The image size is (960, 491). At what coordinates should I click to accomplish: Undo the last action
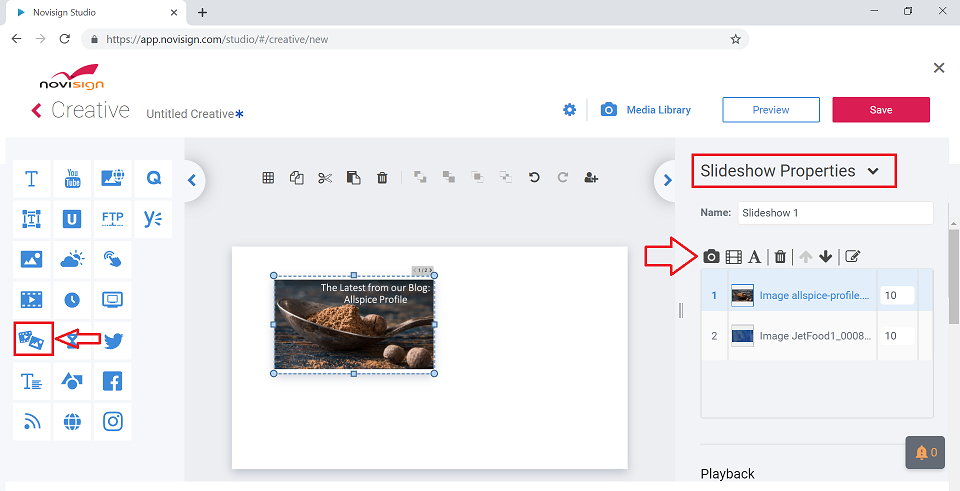point(534,178)
